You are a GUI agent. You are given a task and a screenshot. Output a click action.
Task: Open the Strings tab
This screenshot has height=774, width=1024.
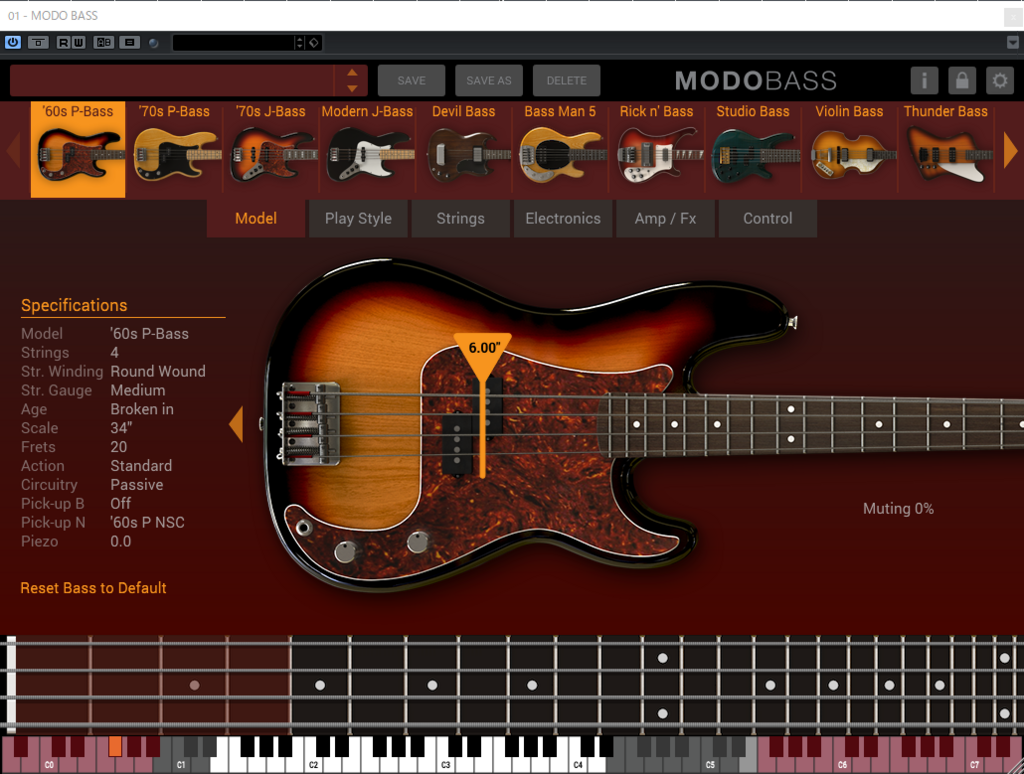point(460,219)
